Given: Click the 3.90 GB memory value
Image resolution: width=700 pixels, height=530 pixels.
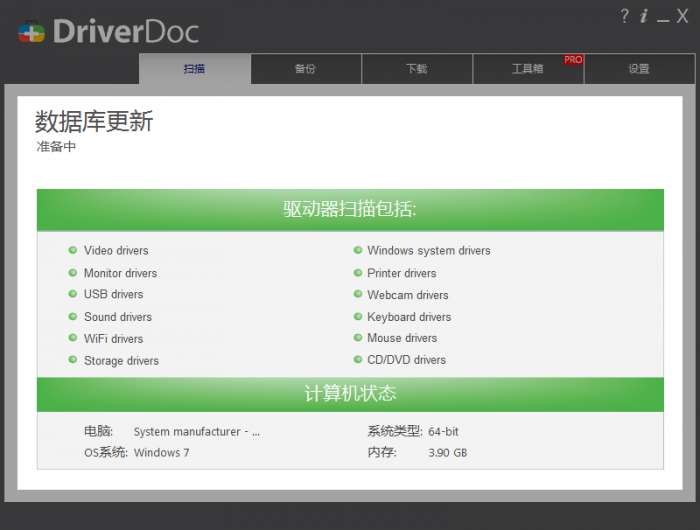Looking at the screenshot, I should point(448,453).
